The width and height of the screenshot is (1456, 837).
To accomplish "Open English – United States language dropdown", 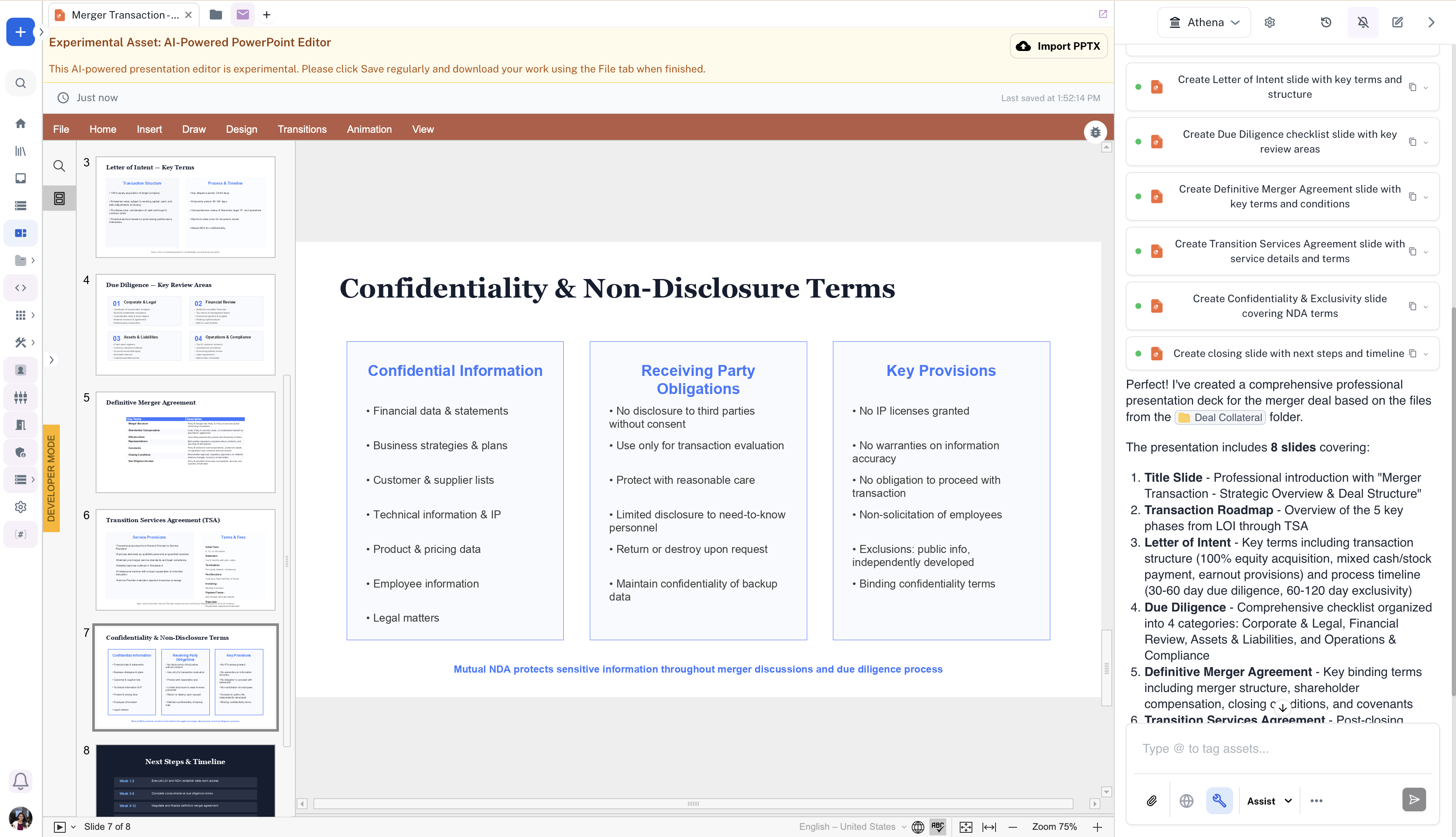I will coord(852,826).
